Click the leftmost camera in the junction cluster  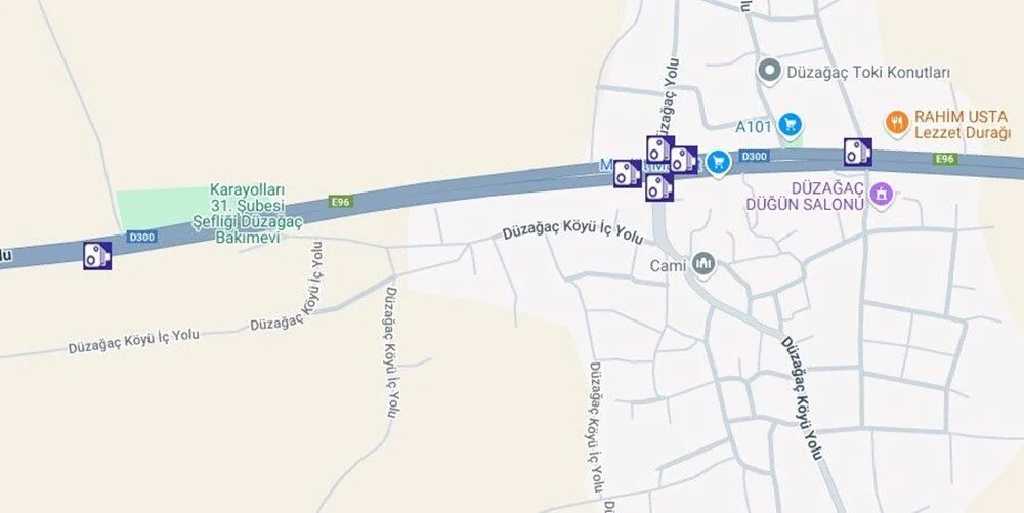(627, 173)
